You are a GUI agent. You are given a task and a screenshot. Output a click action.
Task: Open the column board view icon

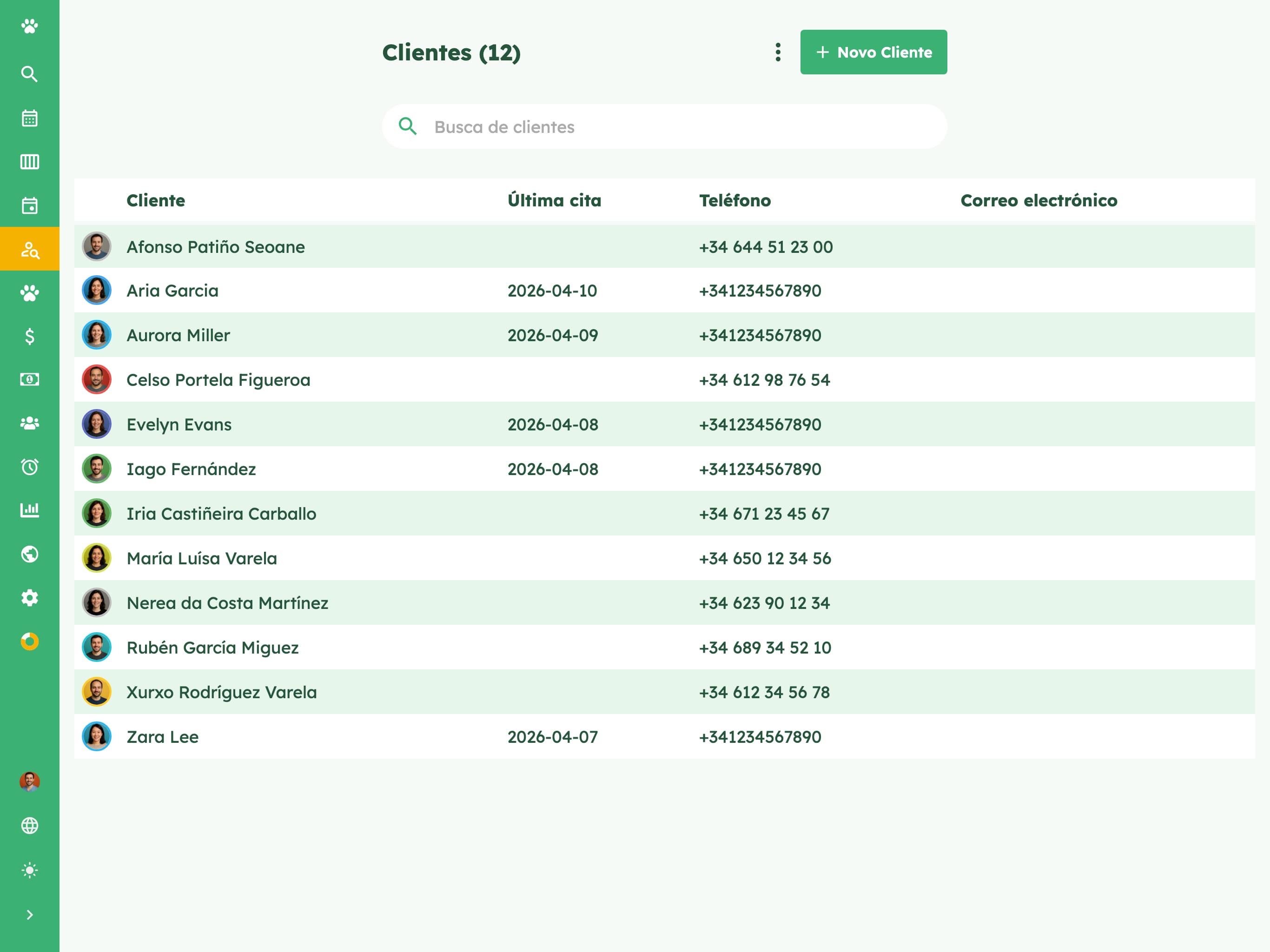point(29,161)
